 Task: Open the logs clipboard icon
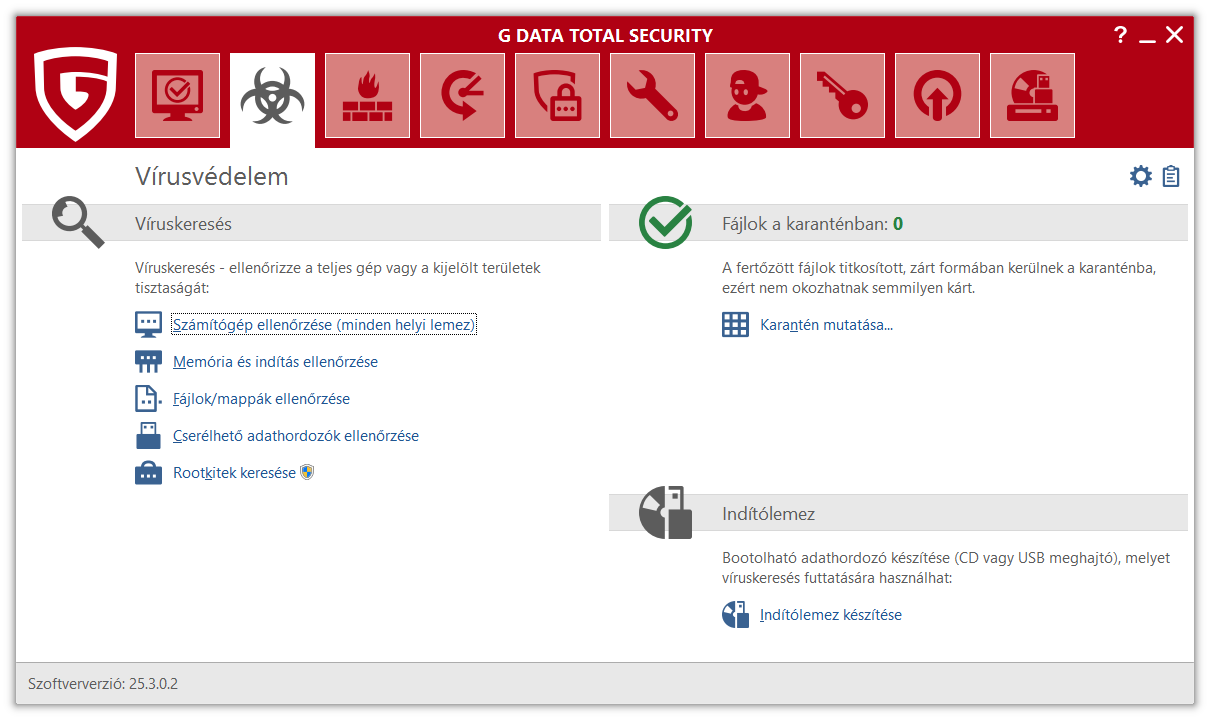pyautogui.click(x=1171, y=177)
